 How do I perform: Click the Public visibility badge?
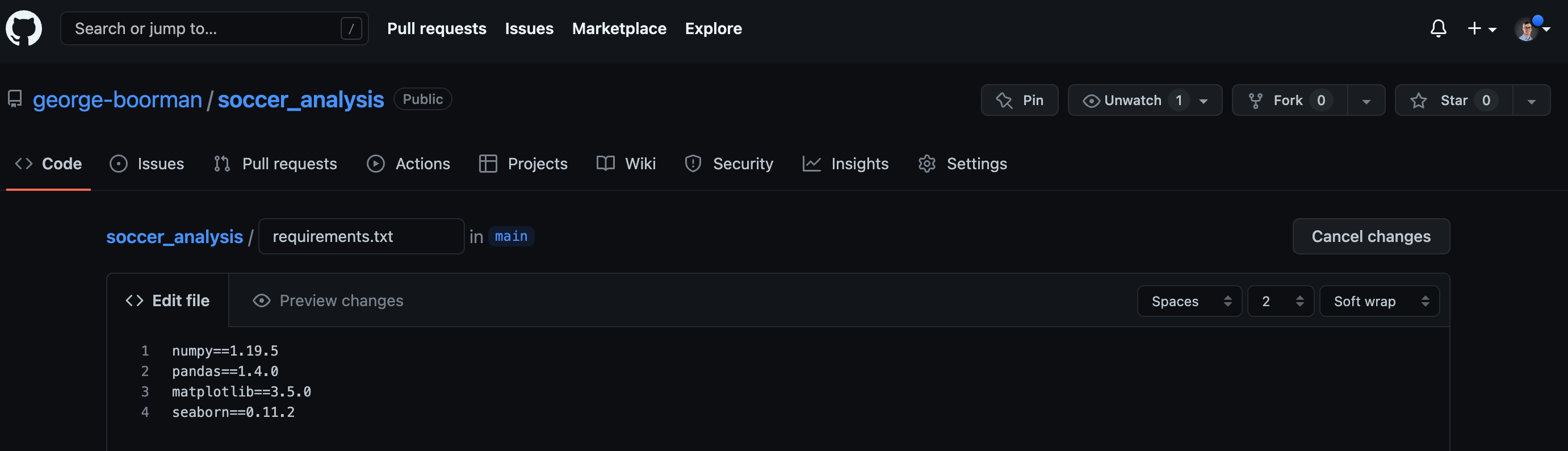point(422,99)
